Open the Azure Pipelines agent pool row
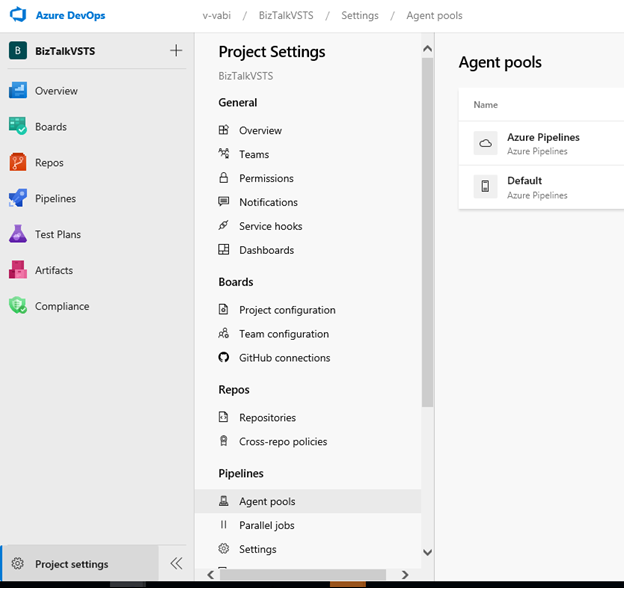The width and height of the screenshot is (633, 594). 541,143
